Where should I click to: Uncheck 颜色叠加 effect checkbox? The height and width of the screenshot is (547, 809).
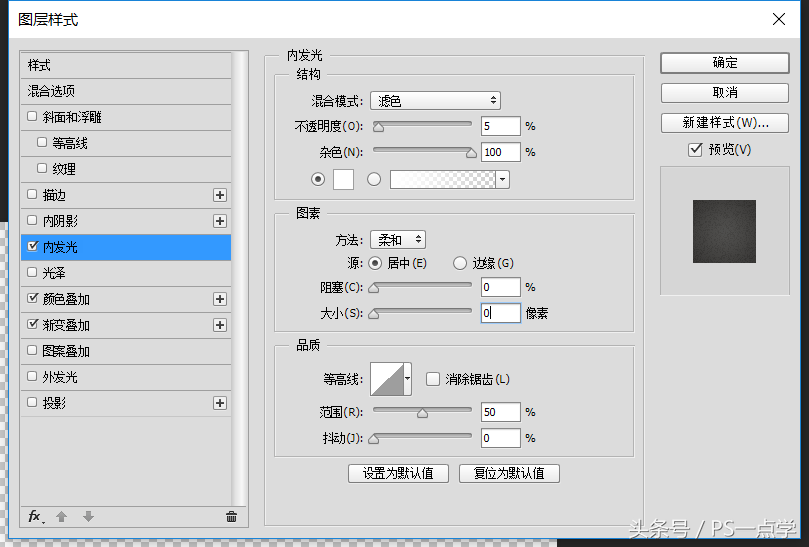point(33,298)
